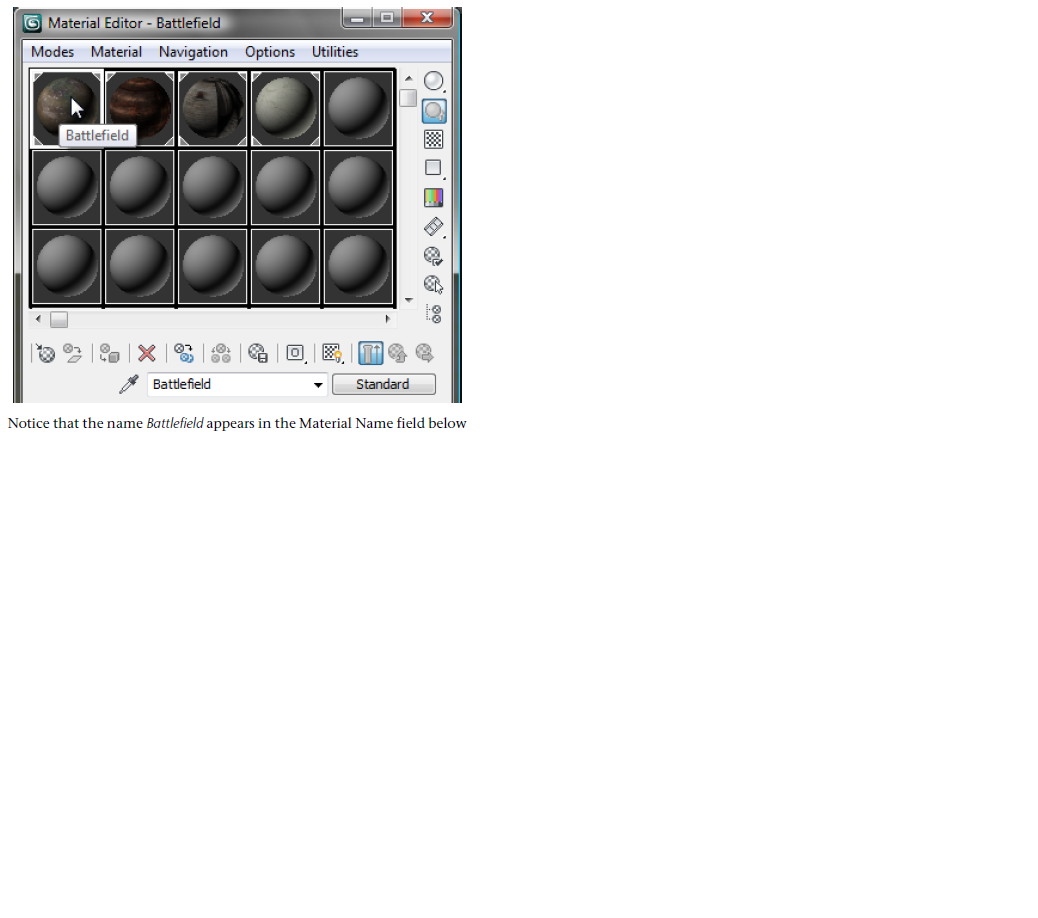The height and width of the screenshot is (918, 1038).
Task: Open the Material ID Channel flyout
Action: pyautogui.click(x=295, y=353)
